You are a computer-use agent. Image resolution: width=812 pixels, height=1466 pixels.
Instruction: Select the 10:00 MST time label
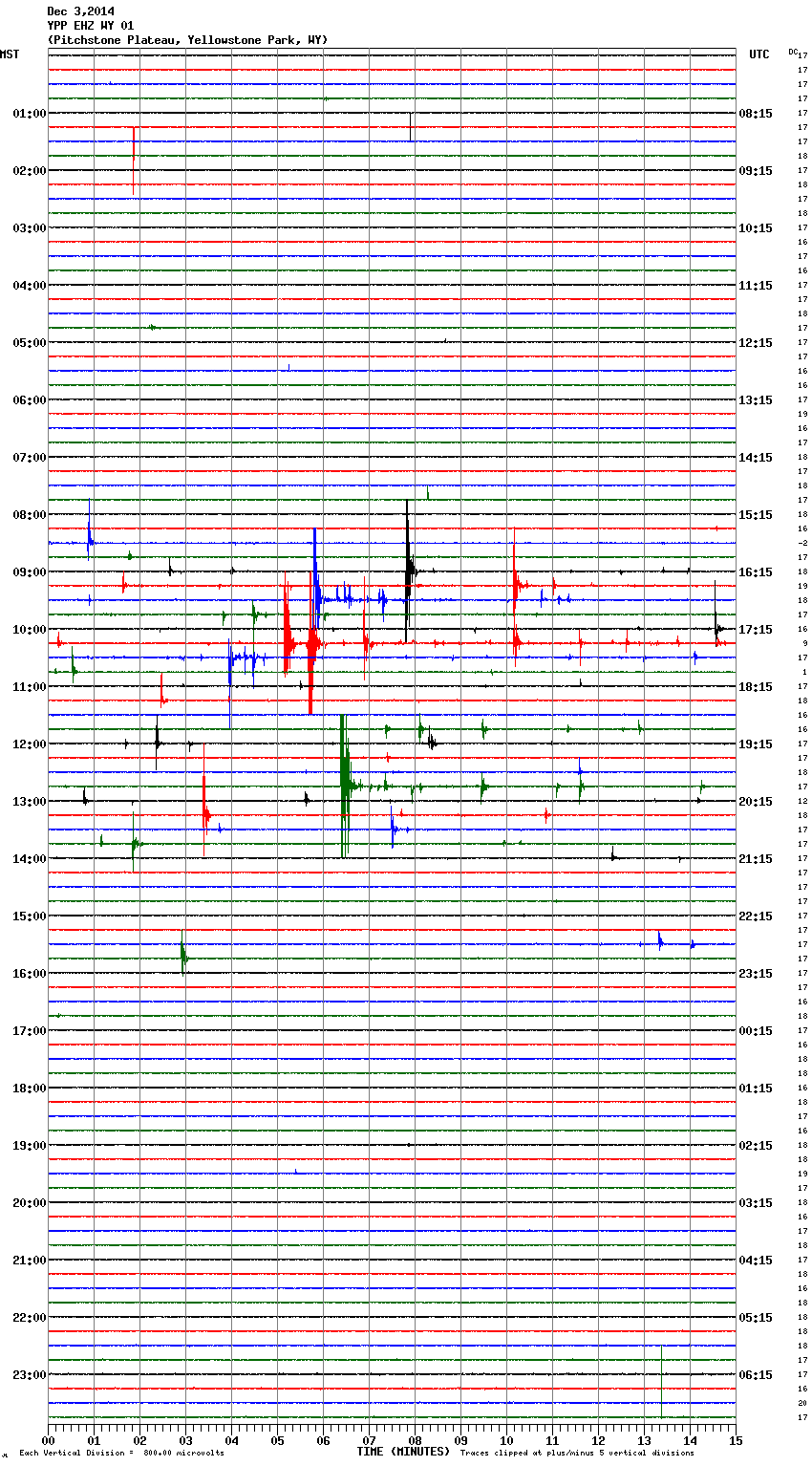click(x=30, y=630)
